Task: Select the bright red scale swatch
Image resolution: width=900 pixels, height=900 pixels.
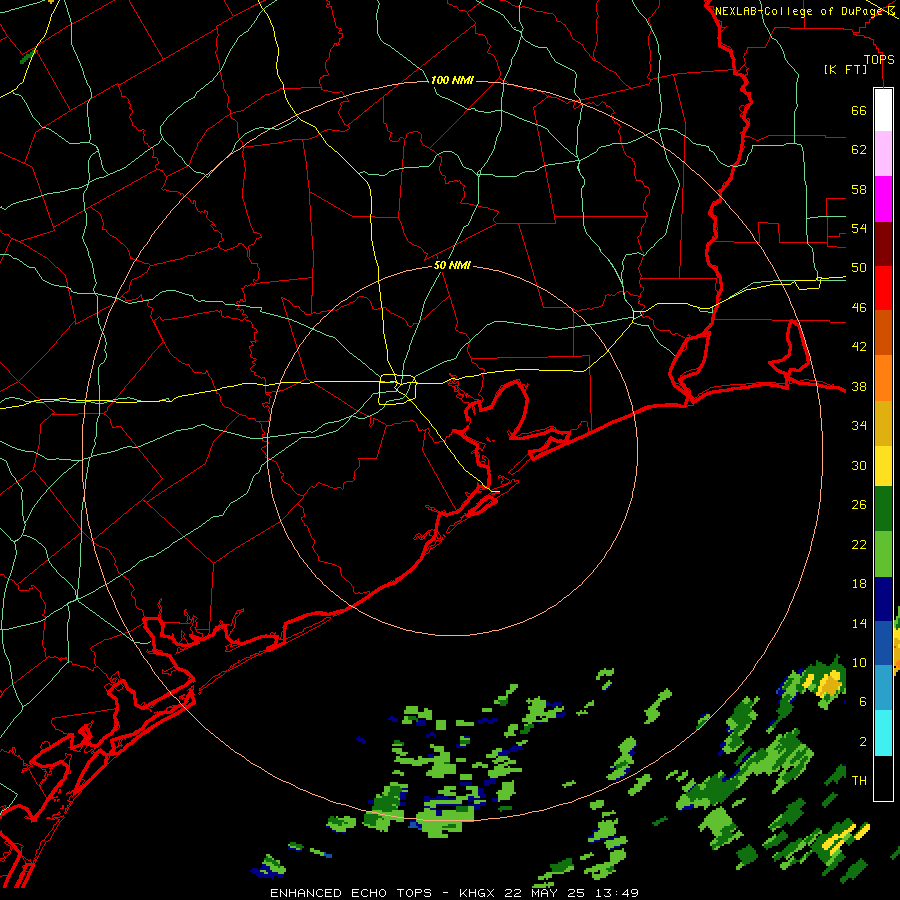Action: (883, 288)
